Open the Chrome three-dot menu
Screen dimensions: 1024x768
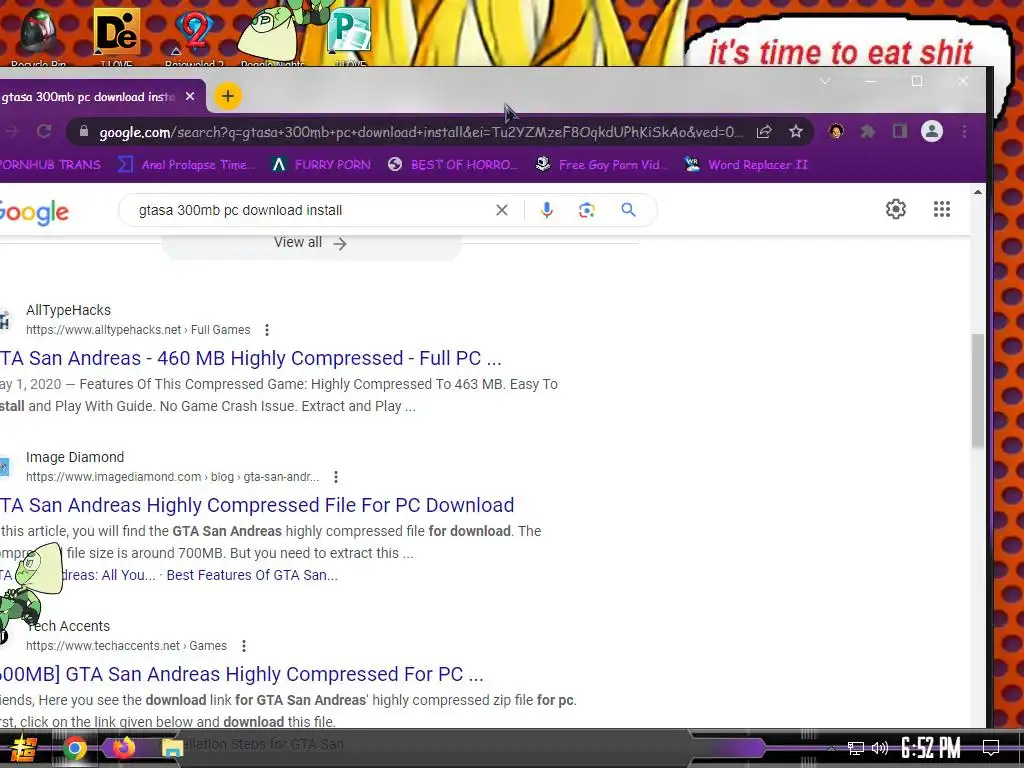tap(965, 132)
